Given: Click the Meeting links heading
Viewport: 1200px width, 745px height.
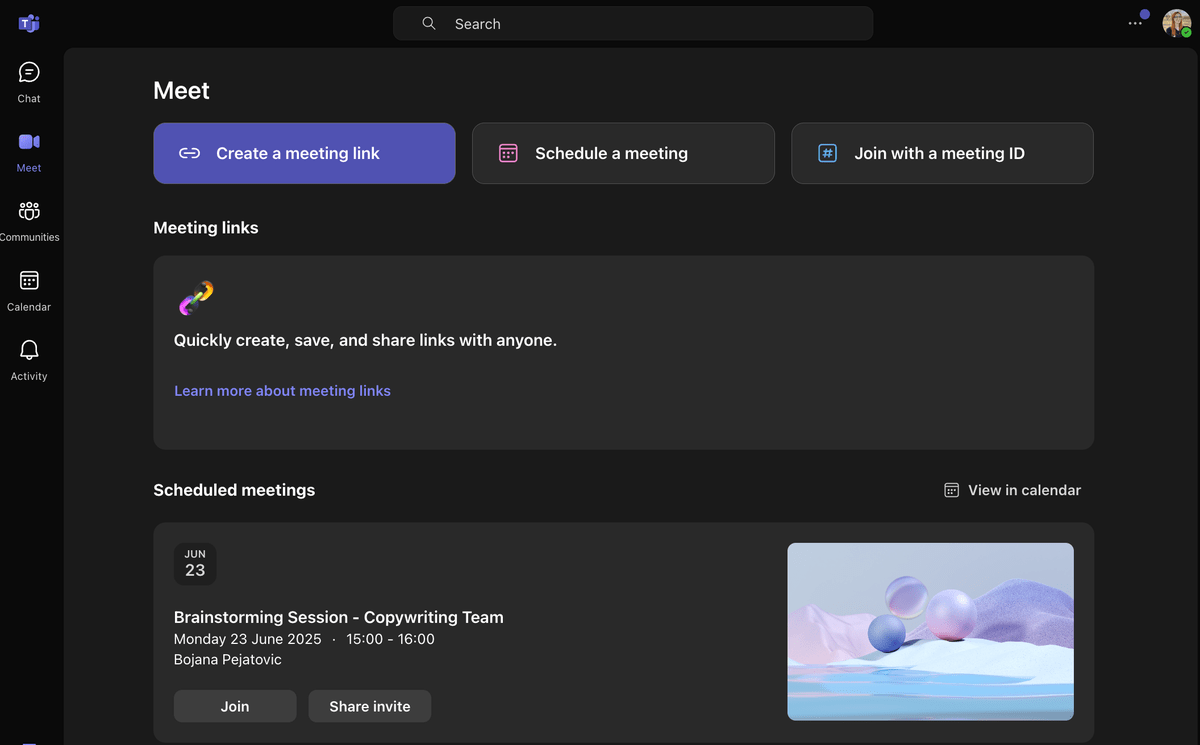Looking at the screenshot, I should [206, 228].
